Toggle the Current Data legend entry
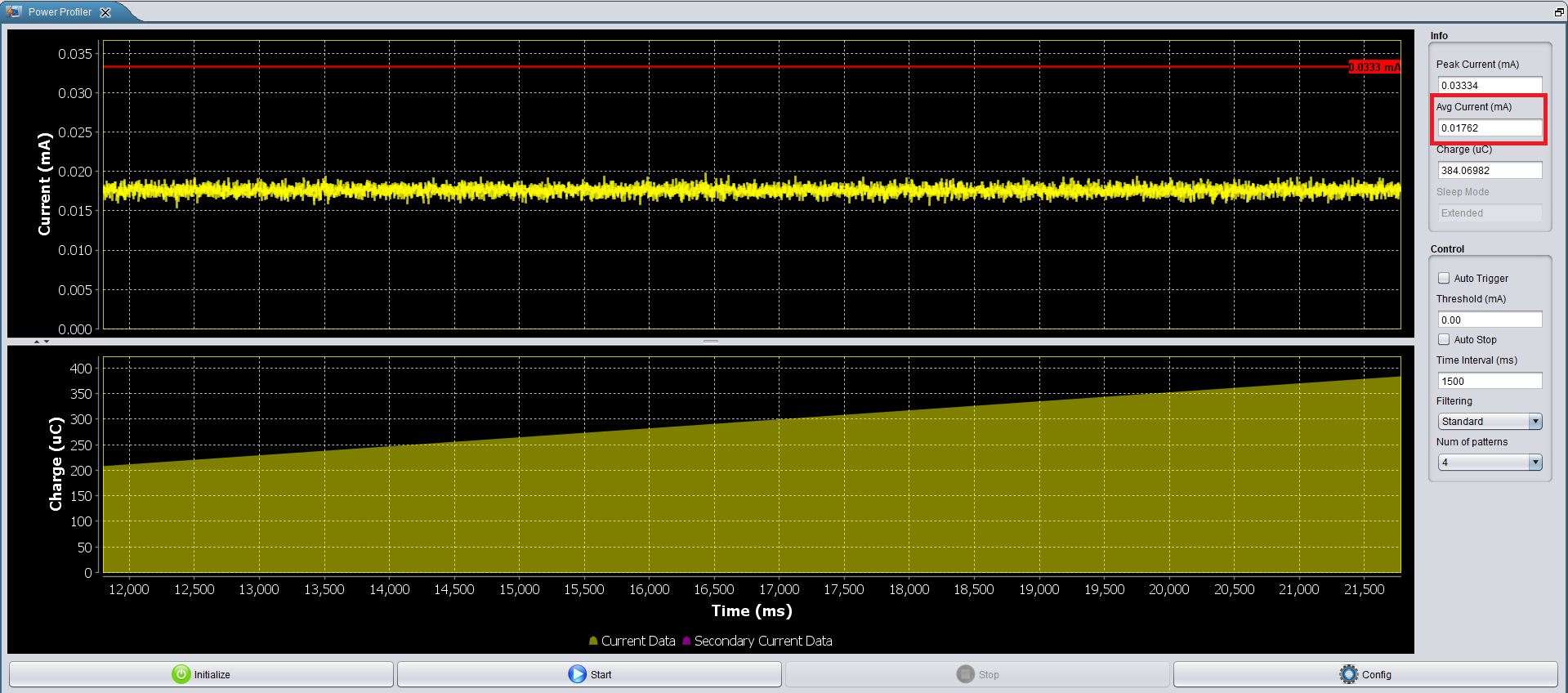 632,641
